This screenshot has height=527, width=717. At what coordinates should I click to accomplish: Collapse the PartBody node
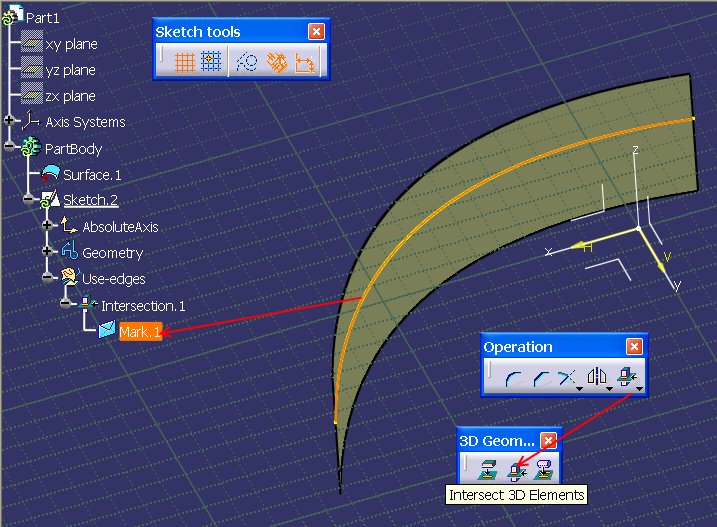click(x=9, y=146)
